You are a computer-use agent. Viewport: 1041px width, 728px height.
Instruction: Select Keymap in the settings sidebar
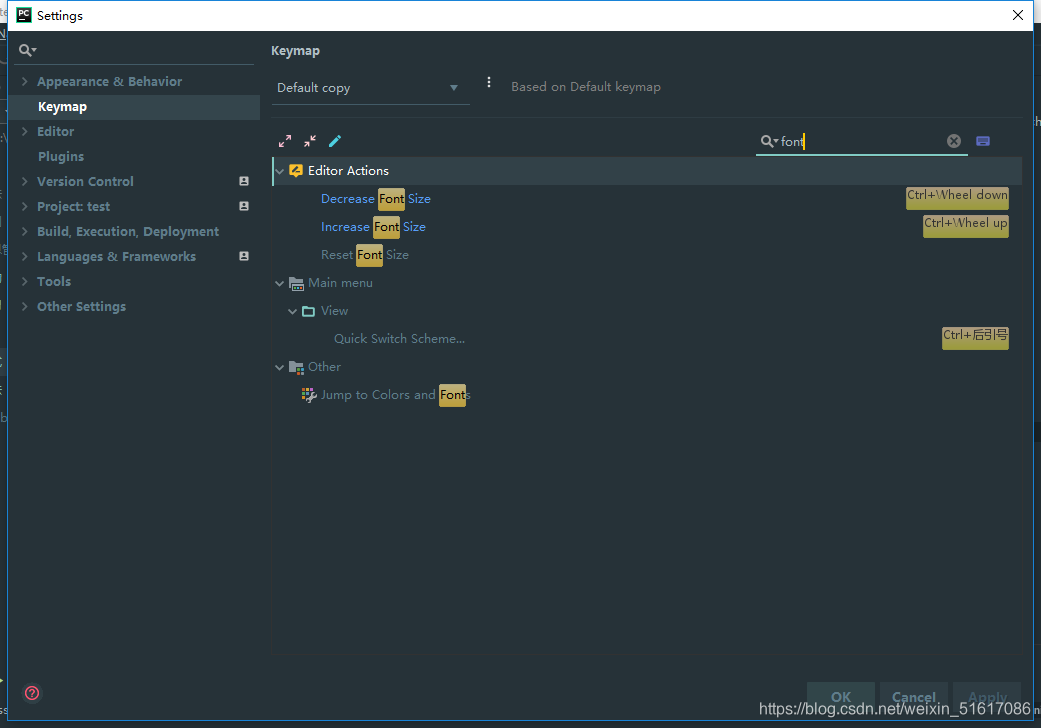click(135, 107)
